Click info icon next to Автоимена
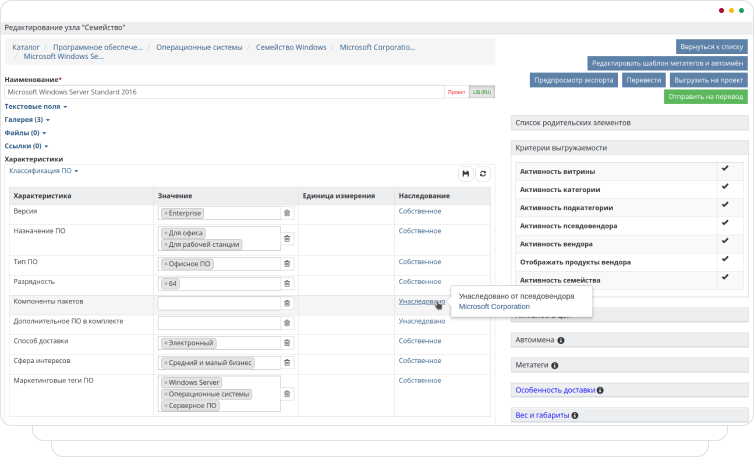Viewport: 754px width, 457px height. pyautogui.click(x=561, y=340)
